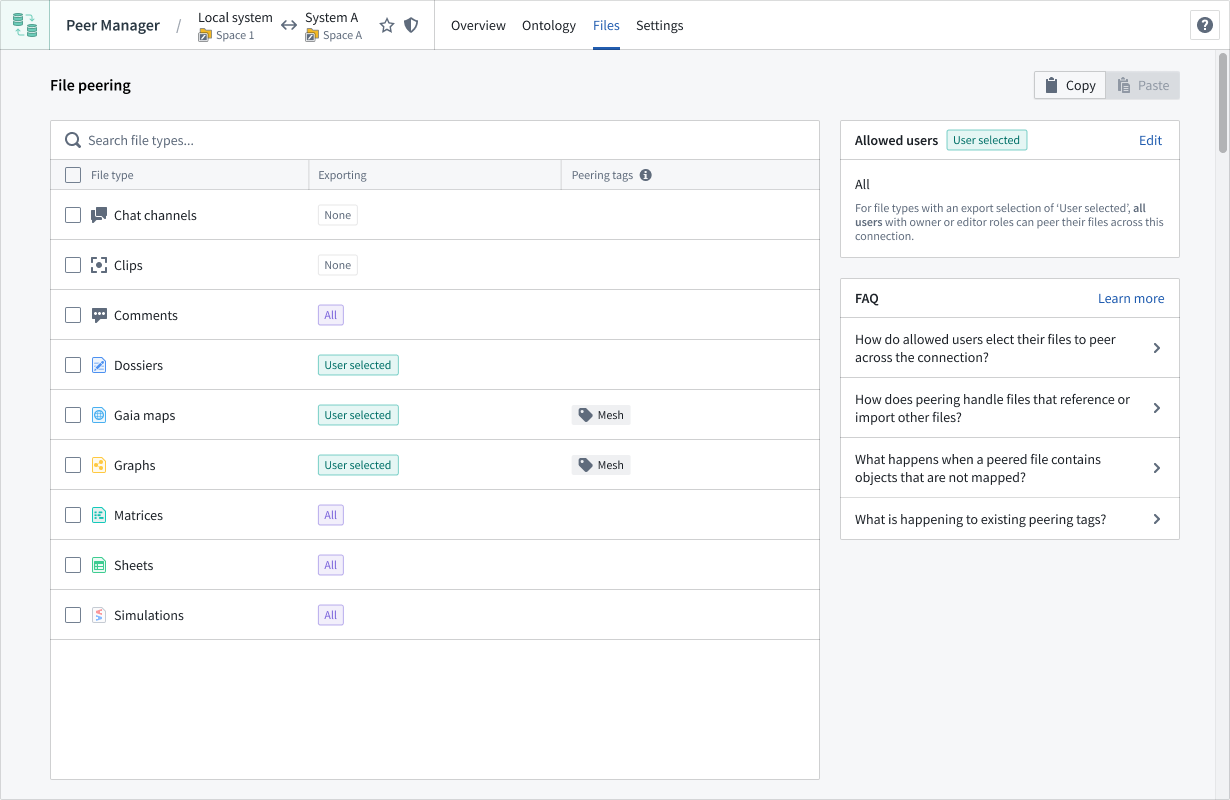The width and height of the screenshot is (1230, 800).
Task: Click the Mesh tag in Graphs row
Action: point(601,465)
